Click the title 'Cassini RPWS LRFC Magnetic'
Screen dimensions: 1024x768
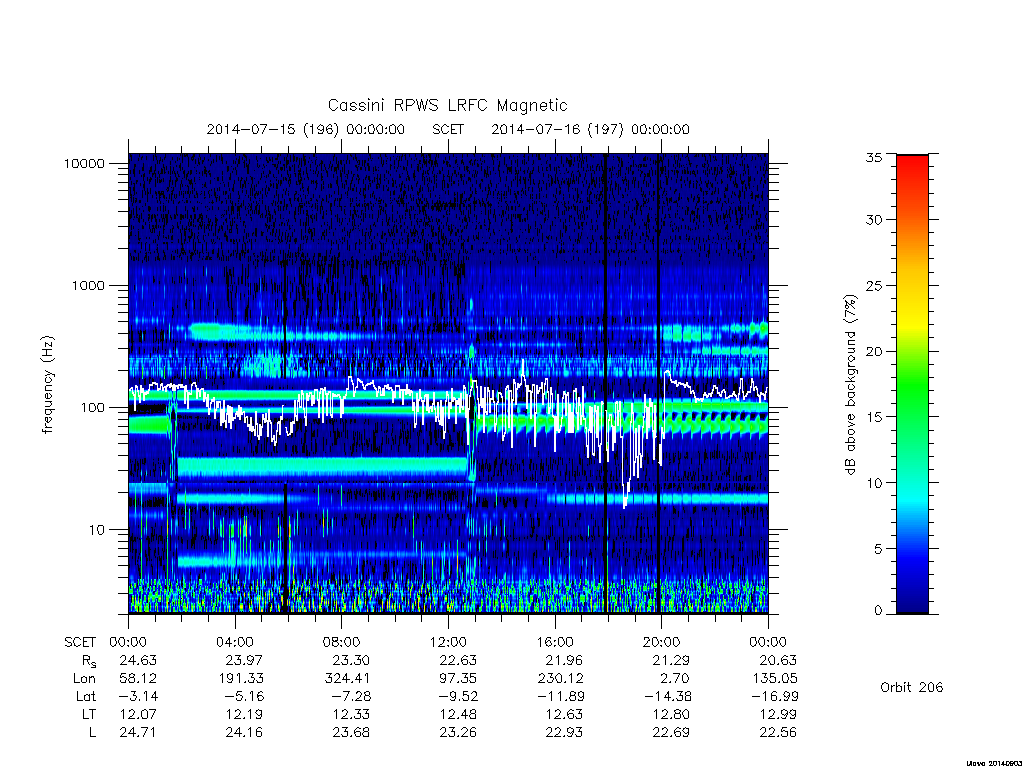click(x=447, y=106)
